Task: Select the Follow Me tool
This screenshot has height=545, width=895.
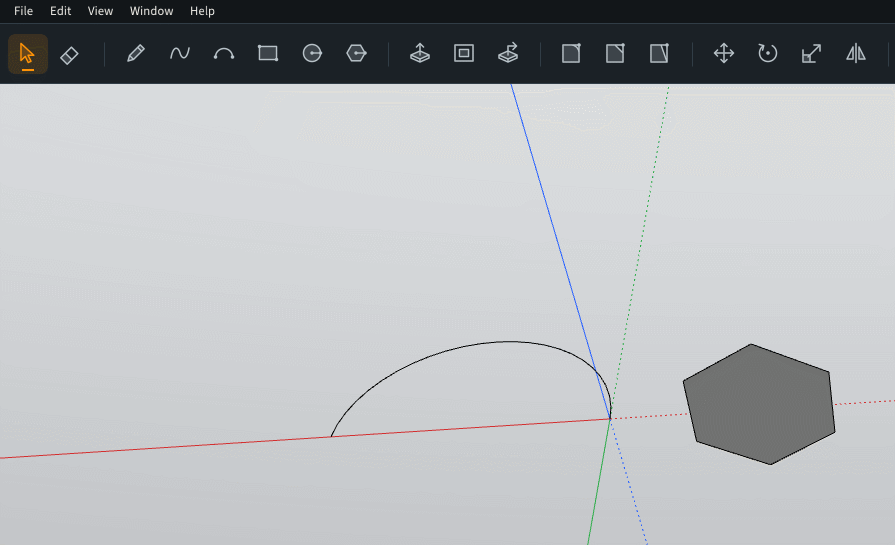Action: 508,54
